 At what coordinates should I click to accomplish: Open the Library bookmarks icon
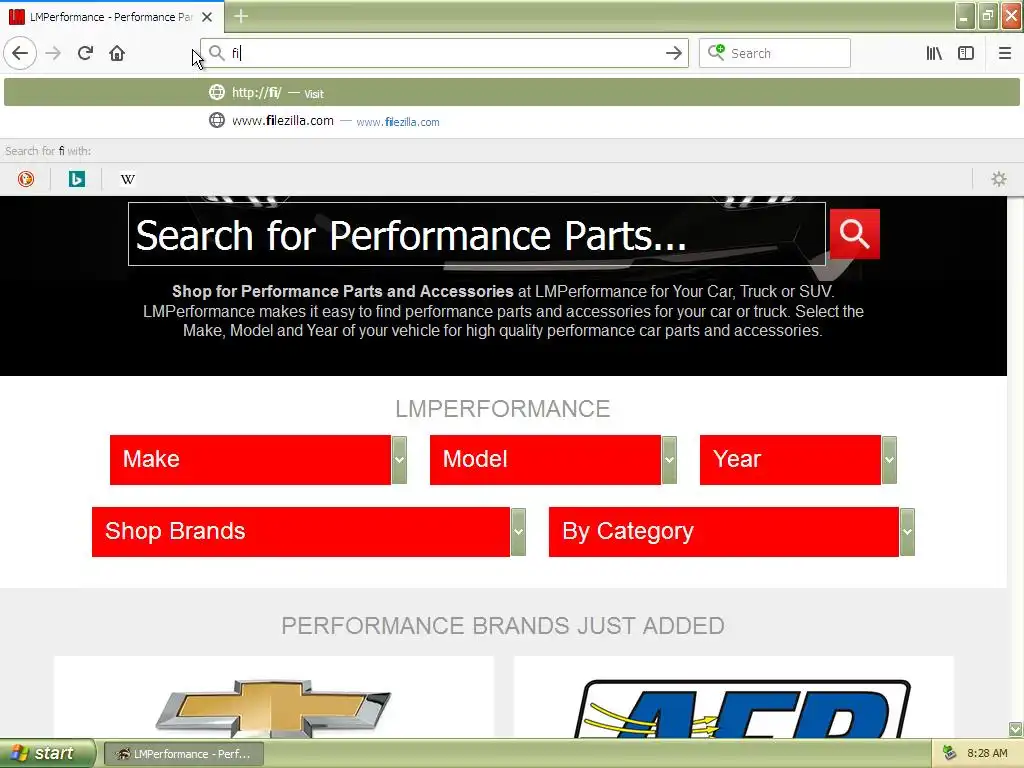934,53
